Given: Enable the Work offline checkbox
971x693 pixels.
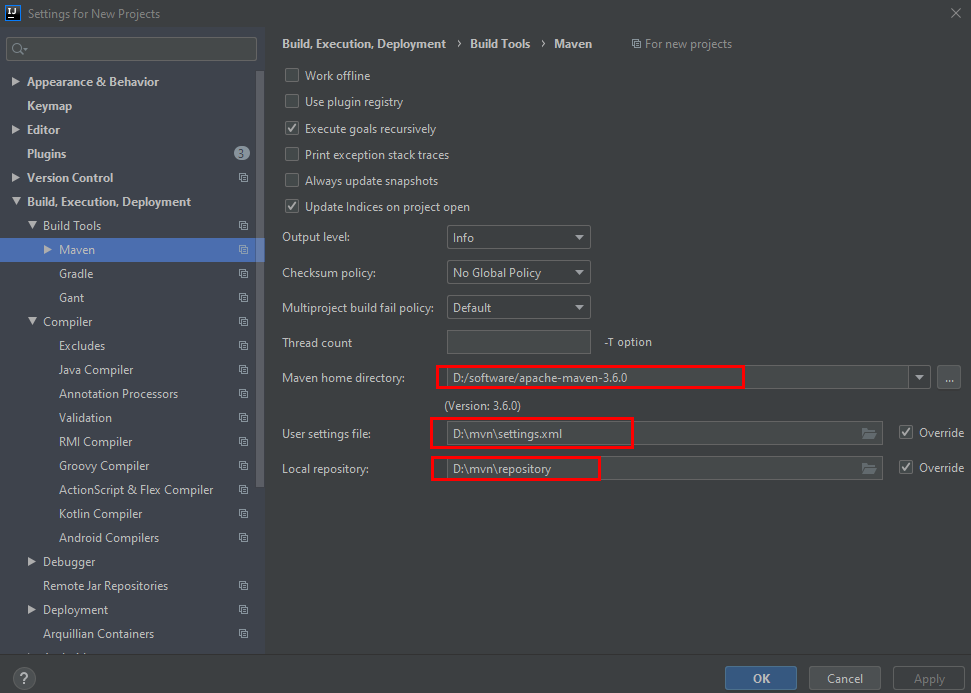Looking at the screenshot, I should (292, 76).
